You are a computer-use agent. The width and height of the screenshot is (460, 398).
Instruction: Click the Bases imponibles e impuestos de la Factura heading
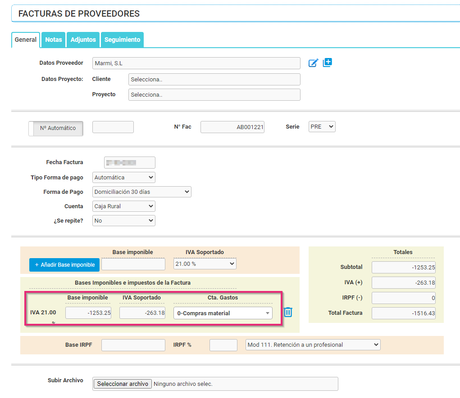[x=133, y=283]
